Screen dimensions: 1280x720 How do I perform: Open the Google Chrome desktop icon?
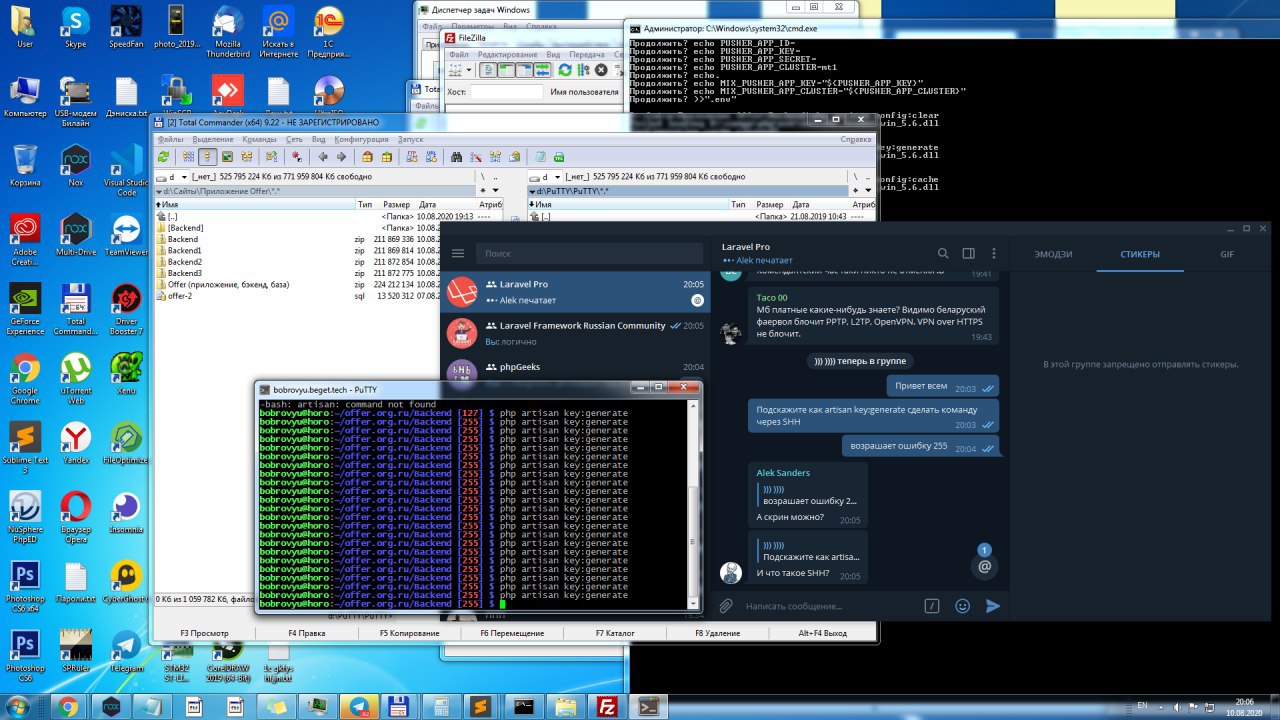coord(25,375)
